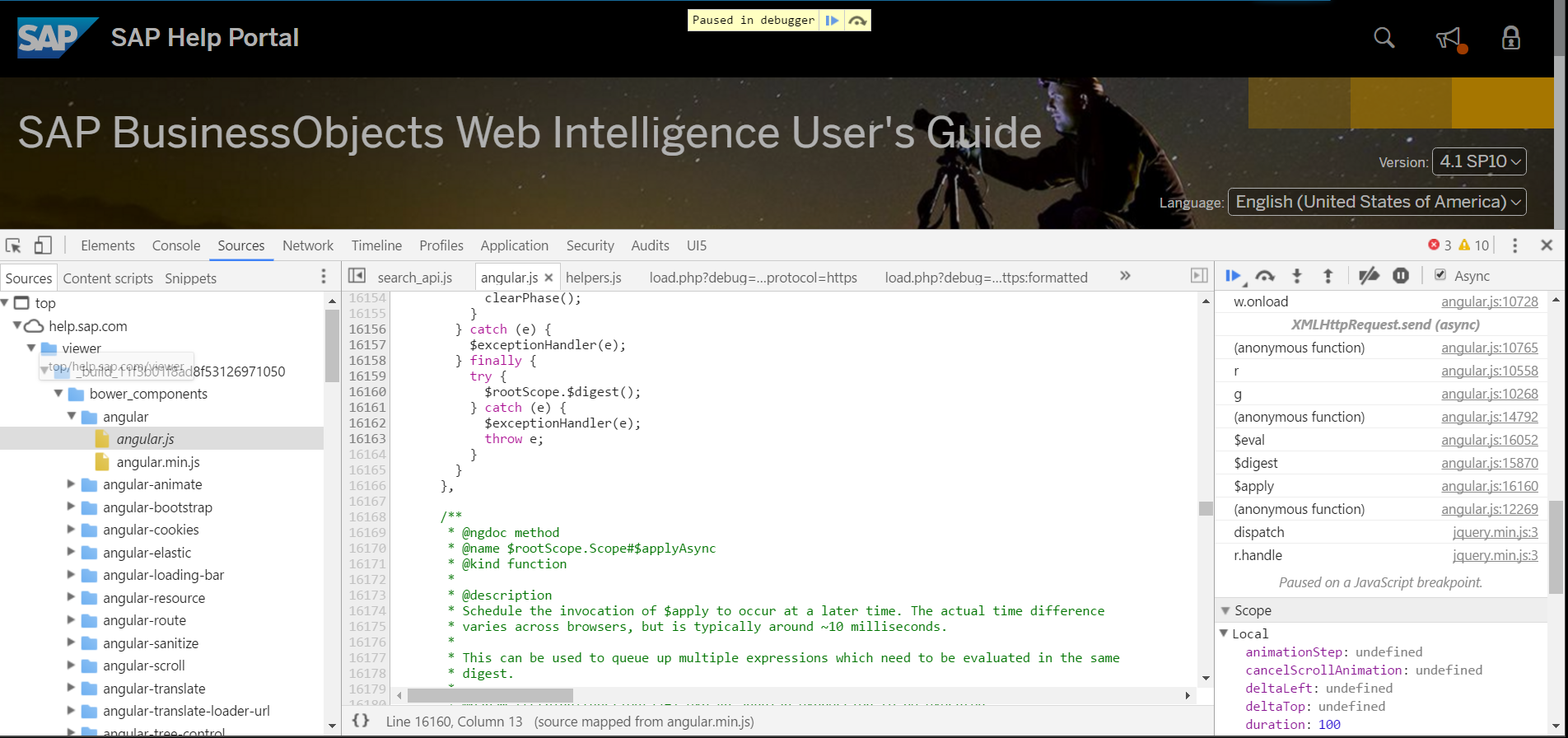
Task: Open angular.js:10728 link for w.onload
Action: tap(1489, 301)
